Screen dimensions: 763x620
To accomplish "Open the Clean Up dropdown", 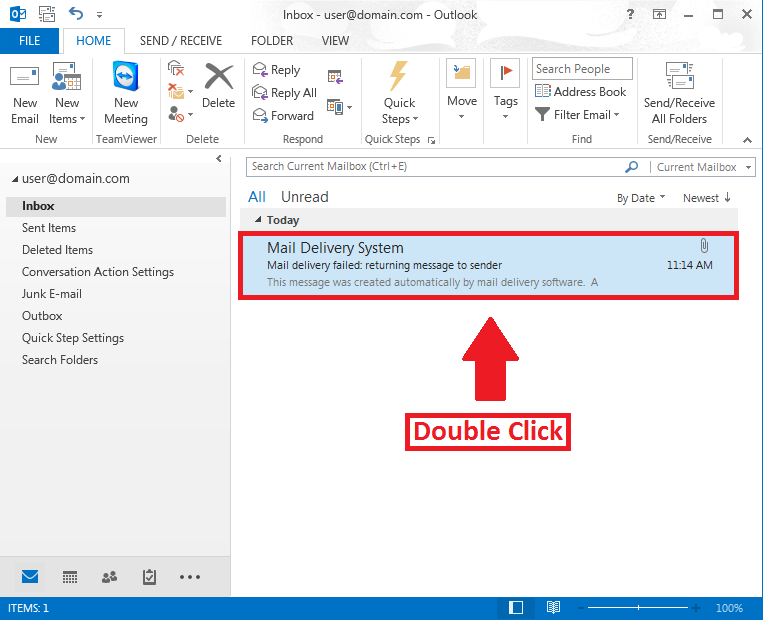I will point(180,91).
